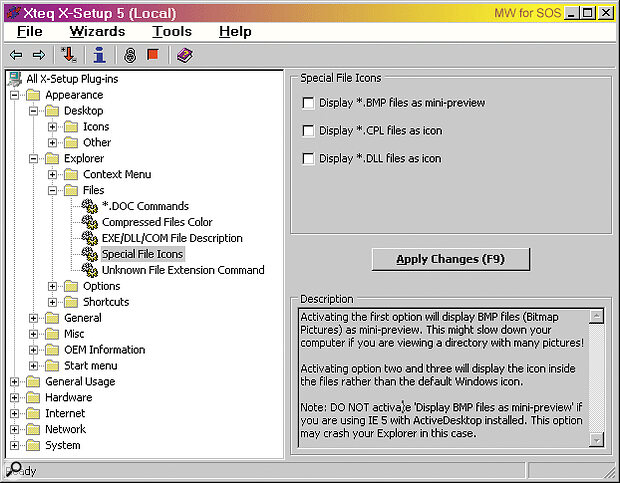Viewport: 620px width, 483px height.
Task: Click the Network folder icon
Action: [33, 429]
